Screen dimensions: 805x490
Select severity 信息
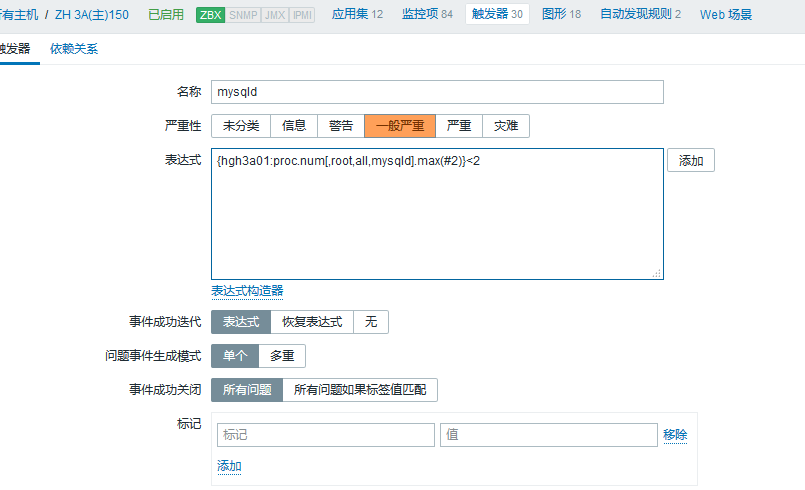click(x=293, y=126)
